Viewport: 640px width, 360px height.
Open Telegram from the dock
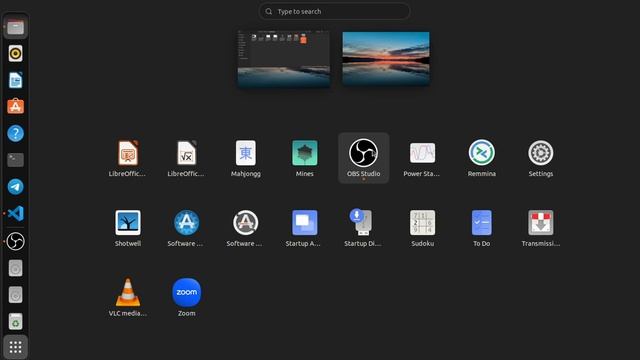click(16, 187)
